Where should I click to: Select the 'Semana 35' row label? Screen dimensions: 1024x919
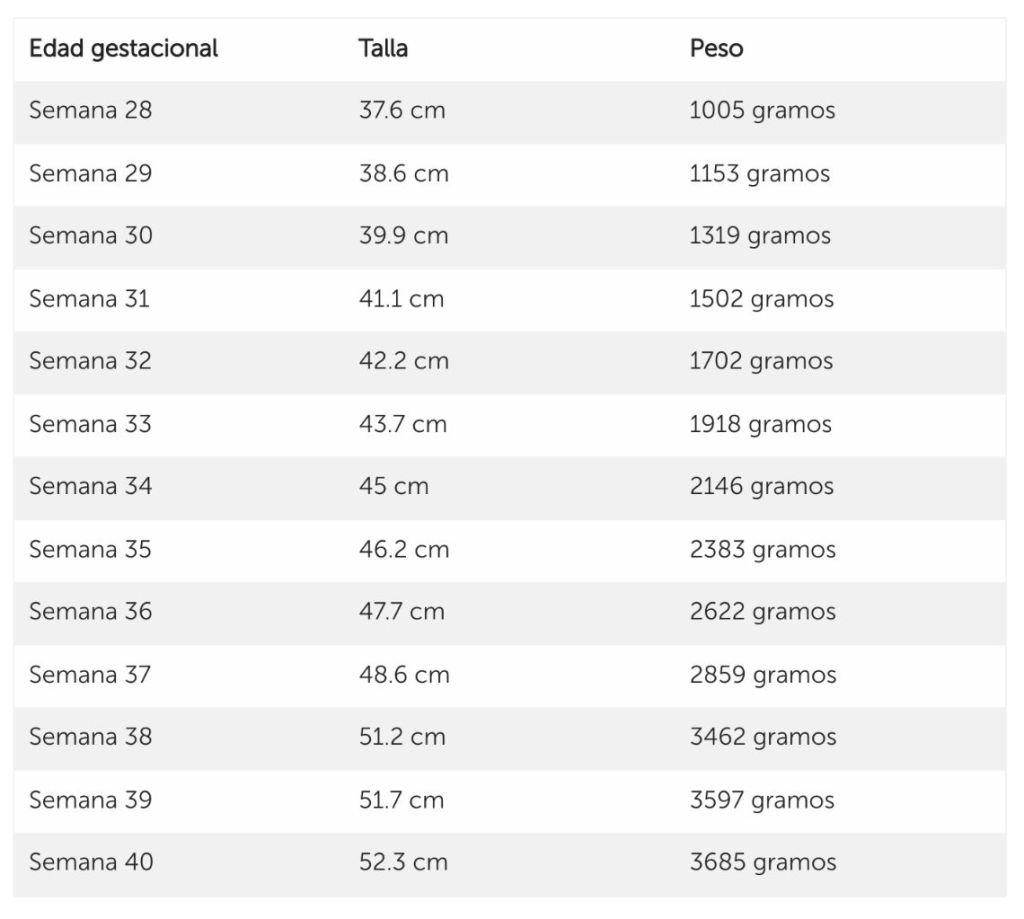(x=90, y=549)
